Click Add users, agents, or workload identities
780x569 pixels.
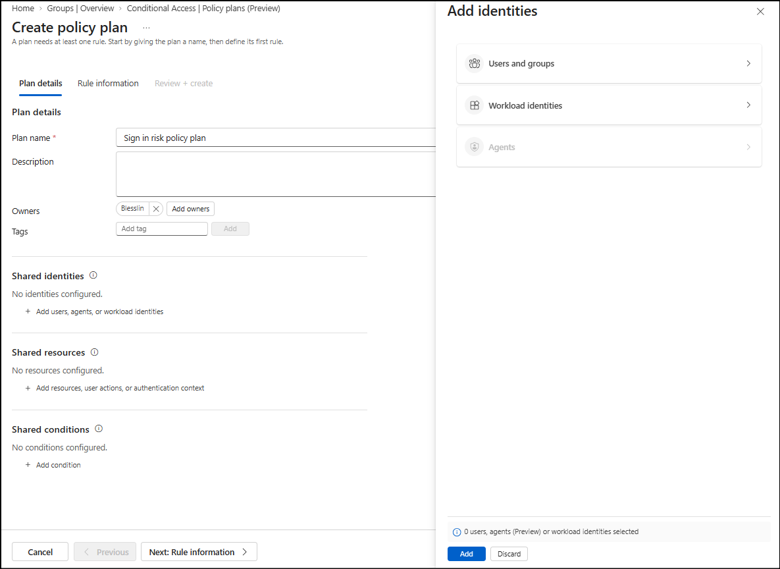[x=99, y=311]
